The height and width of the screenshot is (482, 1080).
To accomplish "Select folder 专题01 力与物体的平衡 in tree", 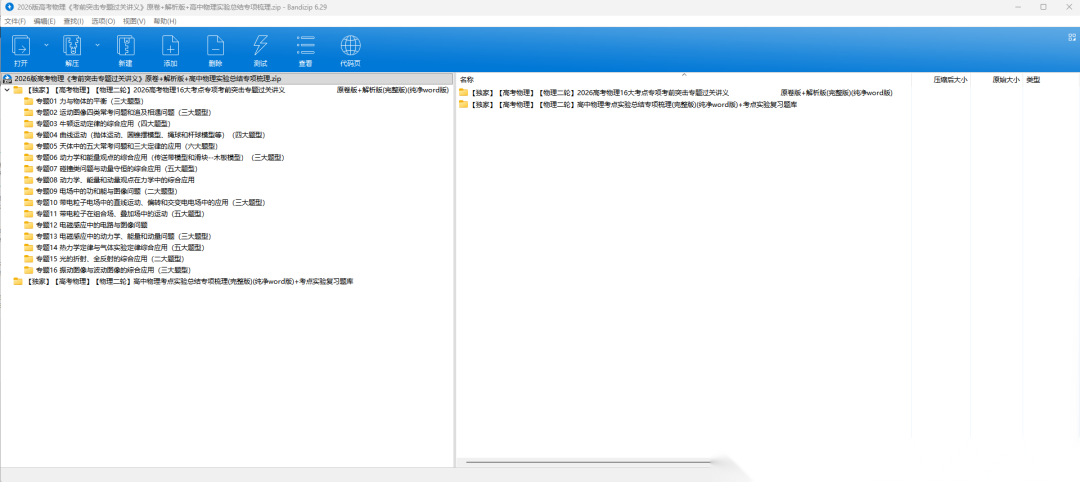I will coord(90,101).
